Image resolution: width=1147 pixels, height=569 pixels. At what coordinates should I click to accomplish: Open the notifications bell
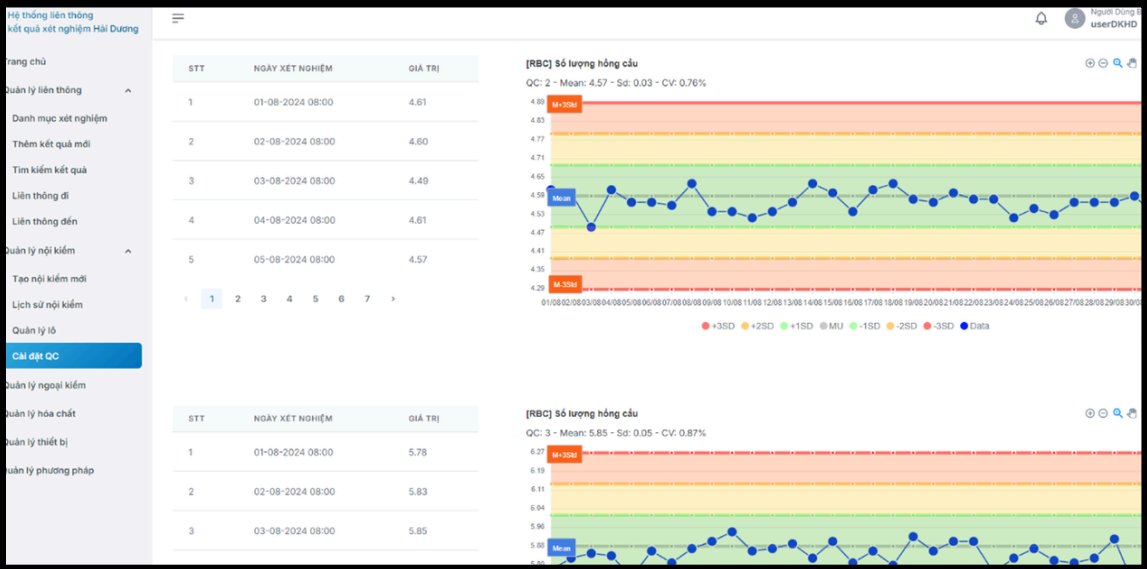coord(1041,18)
